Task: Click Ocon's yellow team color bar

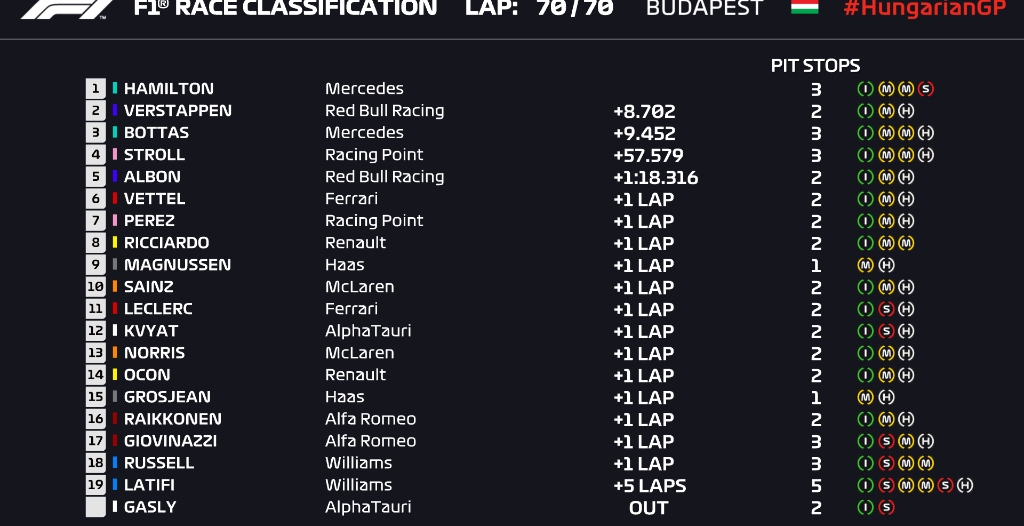Action: (115, 375)
